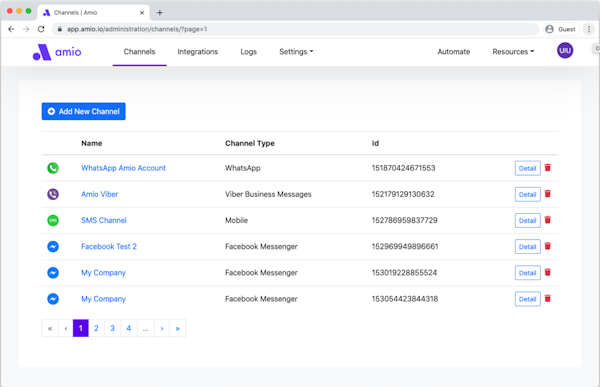Viewport: 600px width, 387px height.
Task: Open My Company link for ID 153019228855524
Action: [x=103, y=273]
